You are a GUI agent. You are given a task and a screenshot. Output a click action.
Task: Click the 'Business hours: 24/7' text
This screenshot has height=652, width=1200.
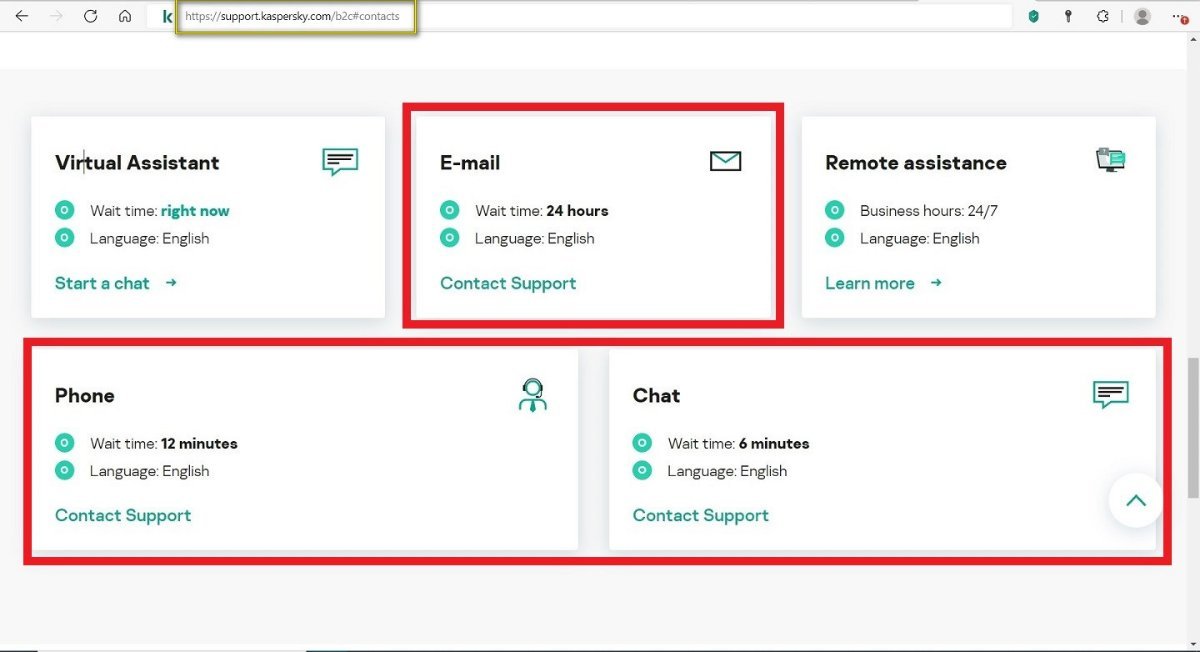pyautogui.click(x=929, y=211)
